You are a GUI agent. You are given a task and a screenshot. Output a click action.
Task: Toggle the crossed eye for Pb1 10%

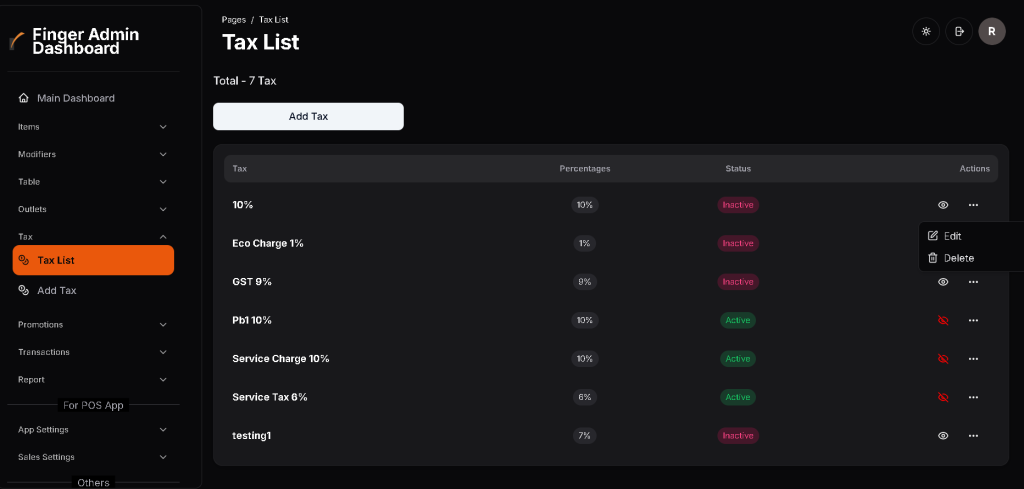pos(943,320)
